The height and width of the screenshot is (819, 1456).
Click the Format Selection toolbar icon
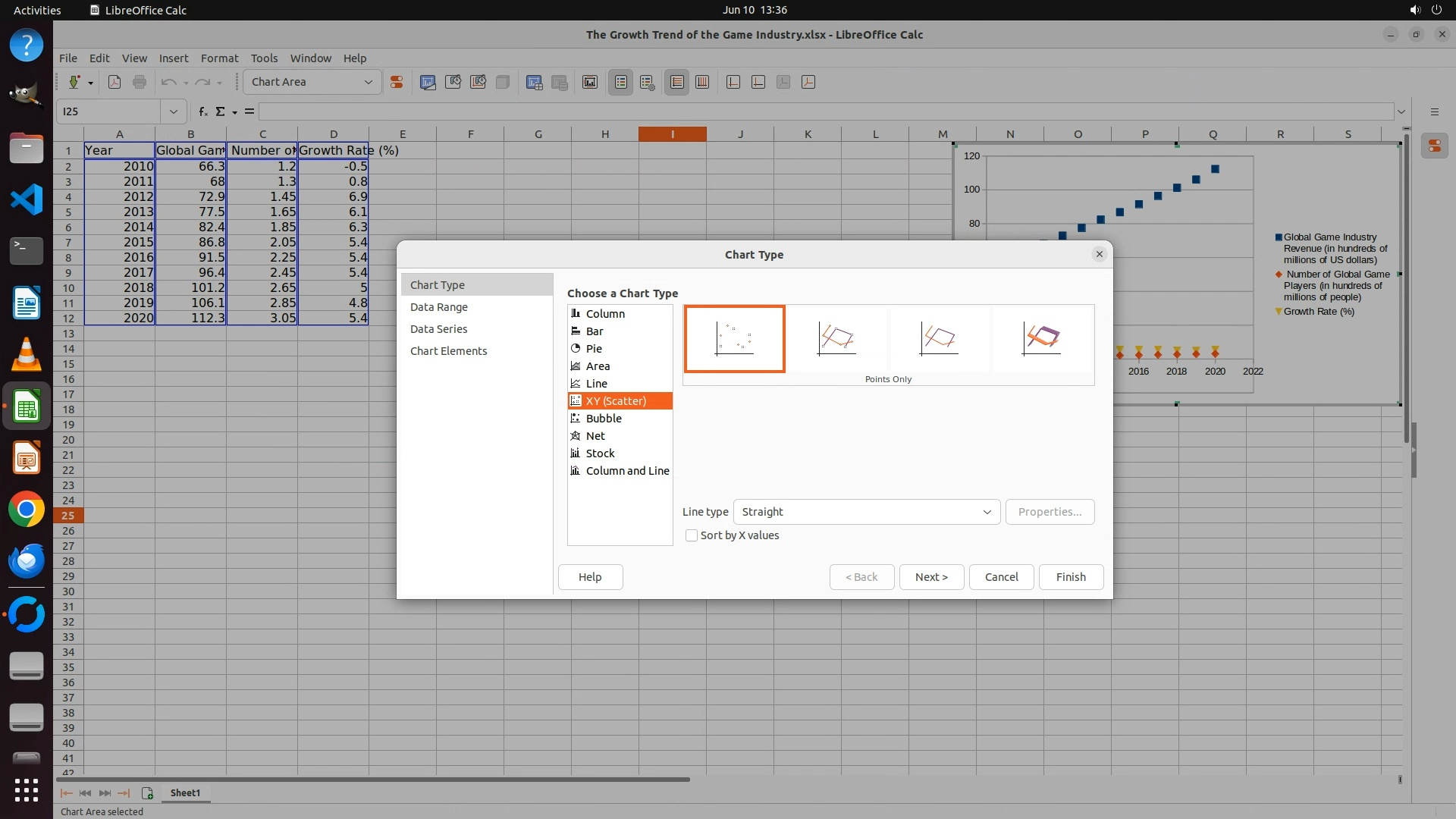396,82
